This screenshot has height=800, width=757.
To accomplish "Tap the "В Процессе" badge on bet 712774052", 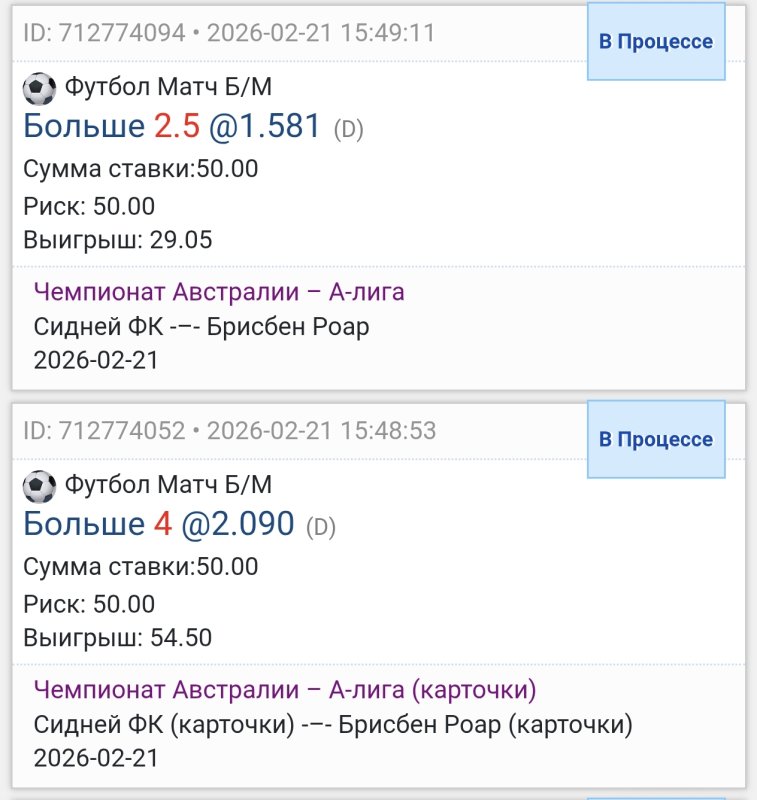I will (x=655, y=440).
